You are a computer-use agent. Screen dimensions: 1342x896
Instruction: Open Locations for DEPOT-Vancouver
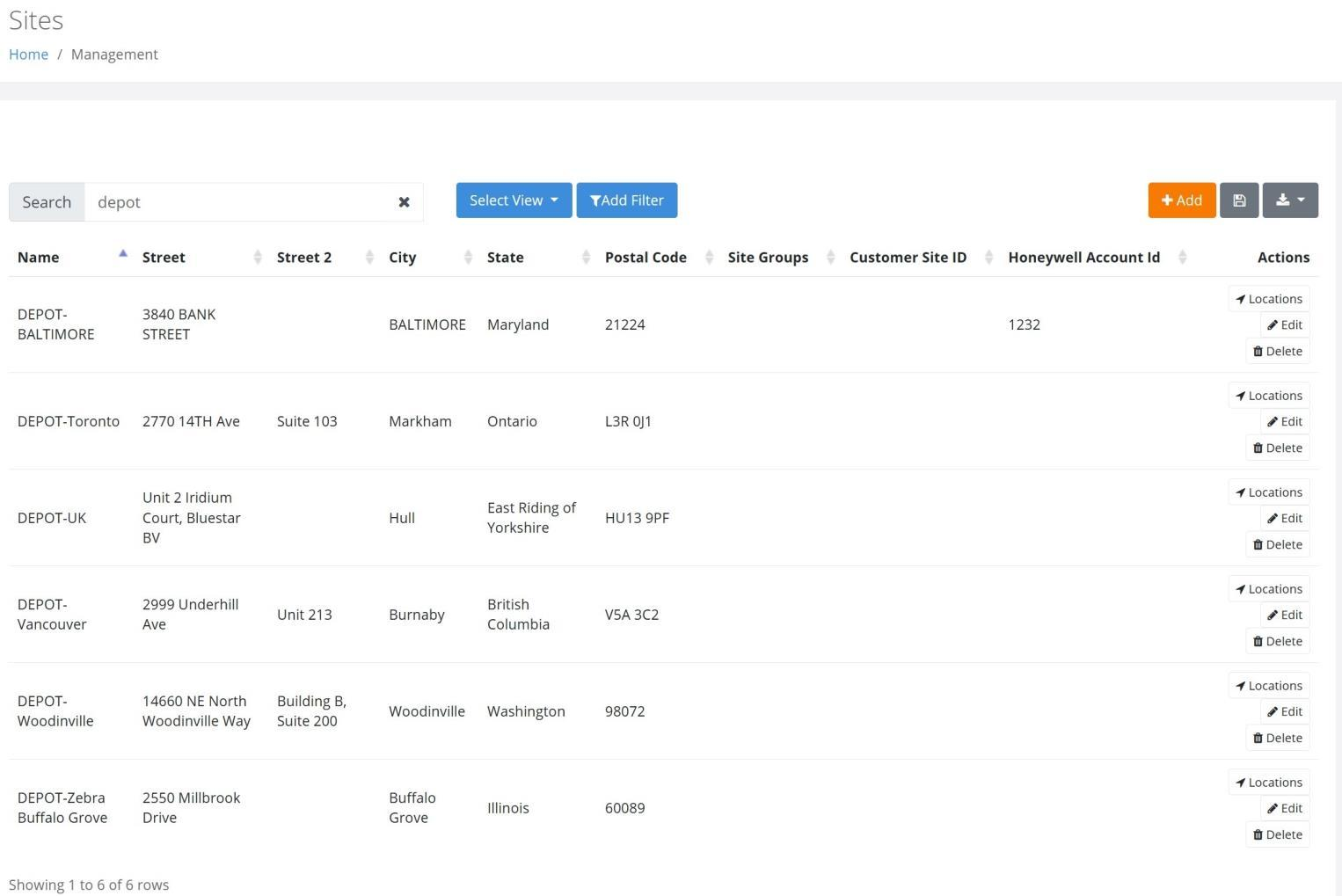tap(1269, 589)
